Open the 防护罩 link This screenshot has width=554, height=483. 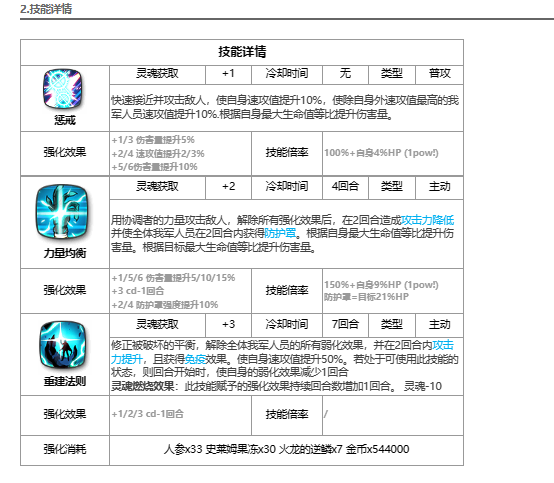[280, 233]
